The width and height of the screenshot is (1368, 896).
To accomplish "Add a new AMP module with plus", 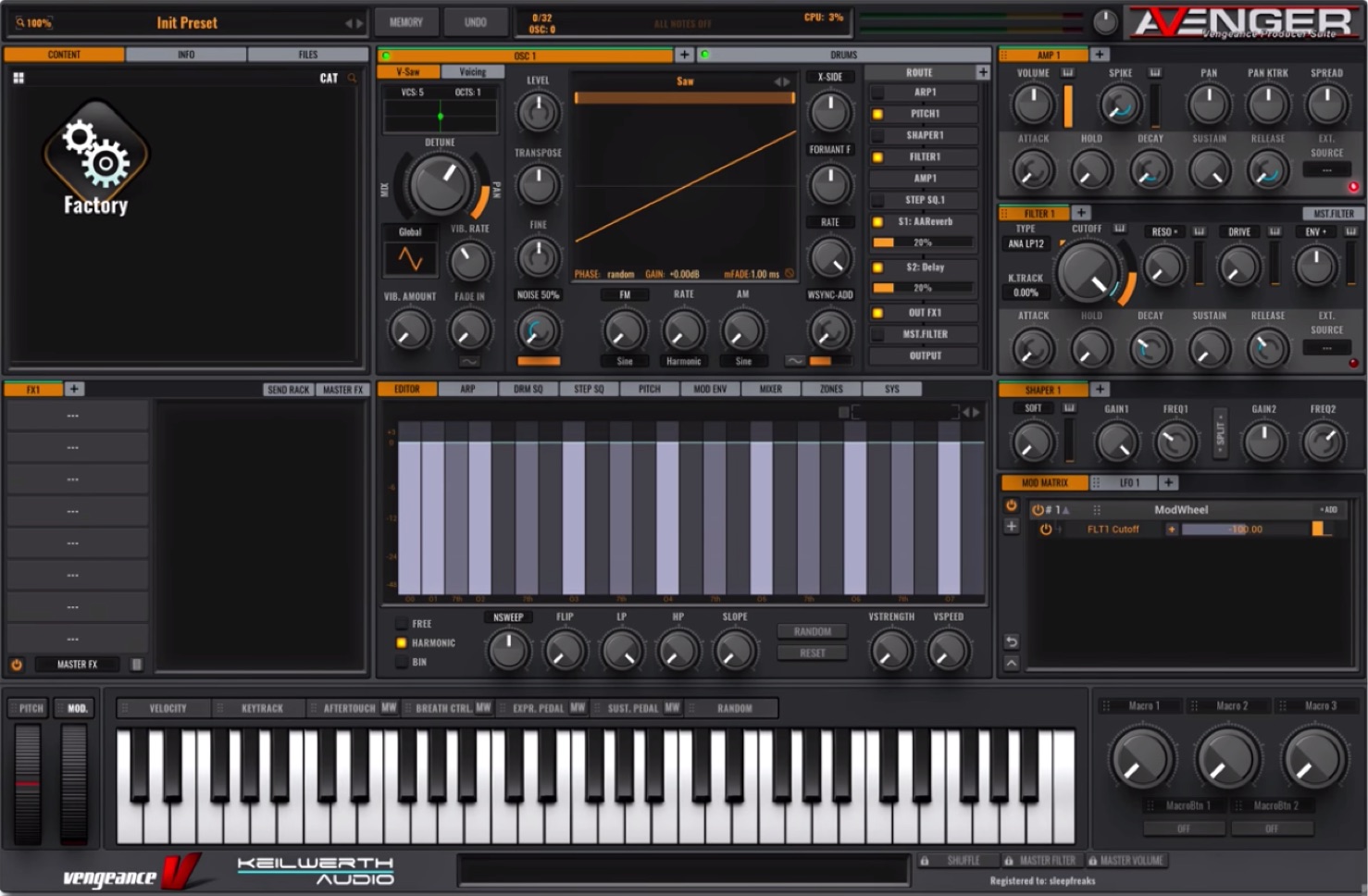I will click(x=1100, y=55).
